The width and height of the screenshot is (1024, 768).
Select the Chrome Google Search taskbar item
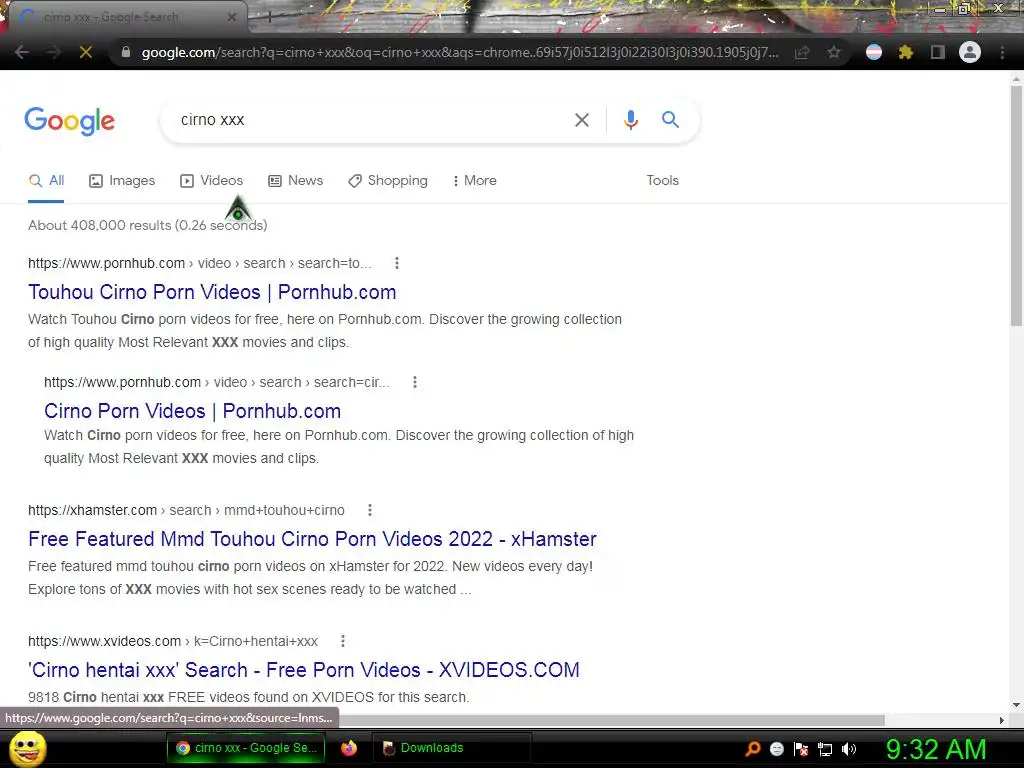click(x=246, y=748)
